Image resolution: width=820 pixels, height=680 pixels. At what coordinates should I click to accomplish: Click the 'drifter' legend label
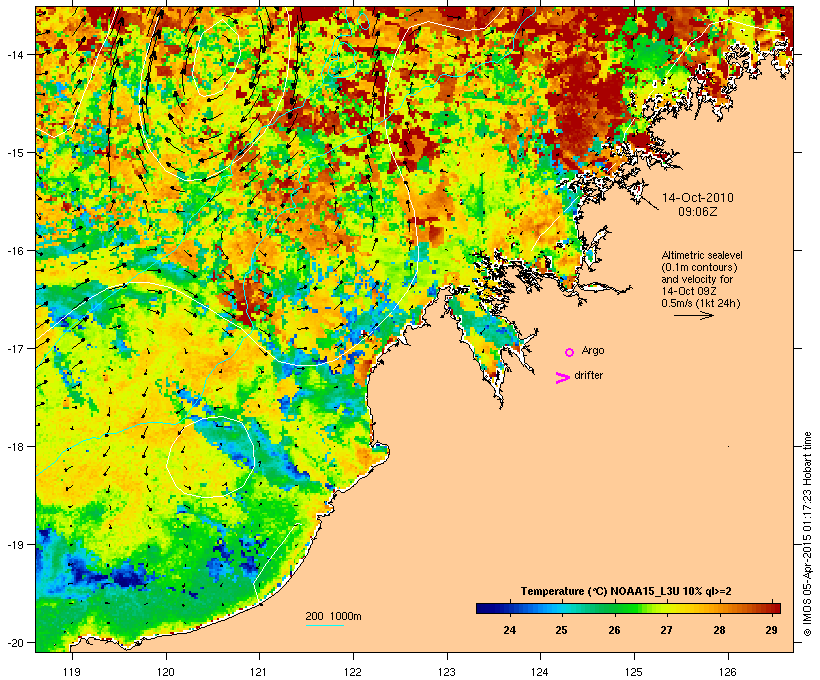point(588,375)
